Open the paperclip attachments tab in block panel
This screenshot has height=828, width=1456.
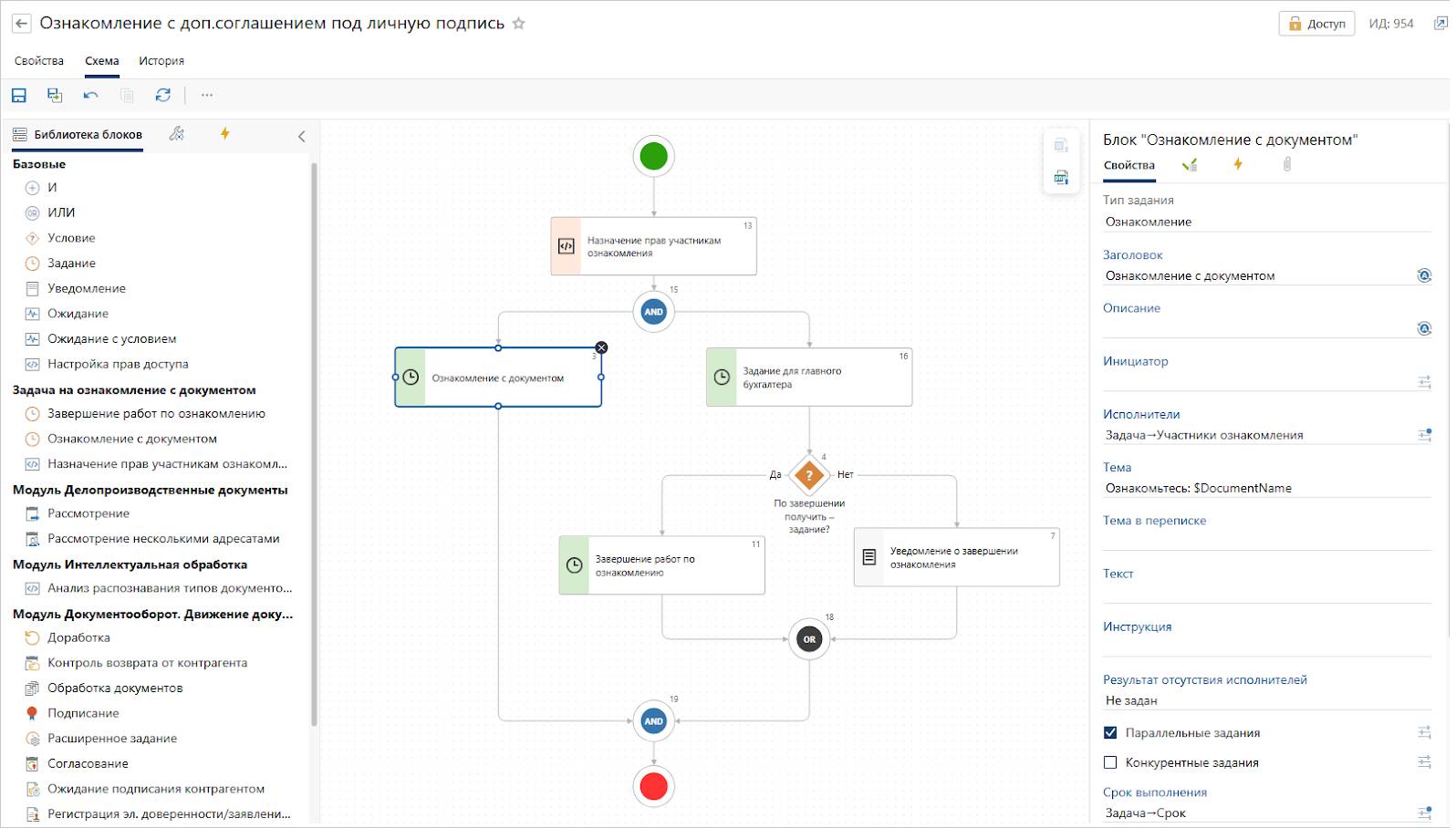click(1287, 164)
